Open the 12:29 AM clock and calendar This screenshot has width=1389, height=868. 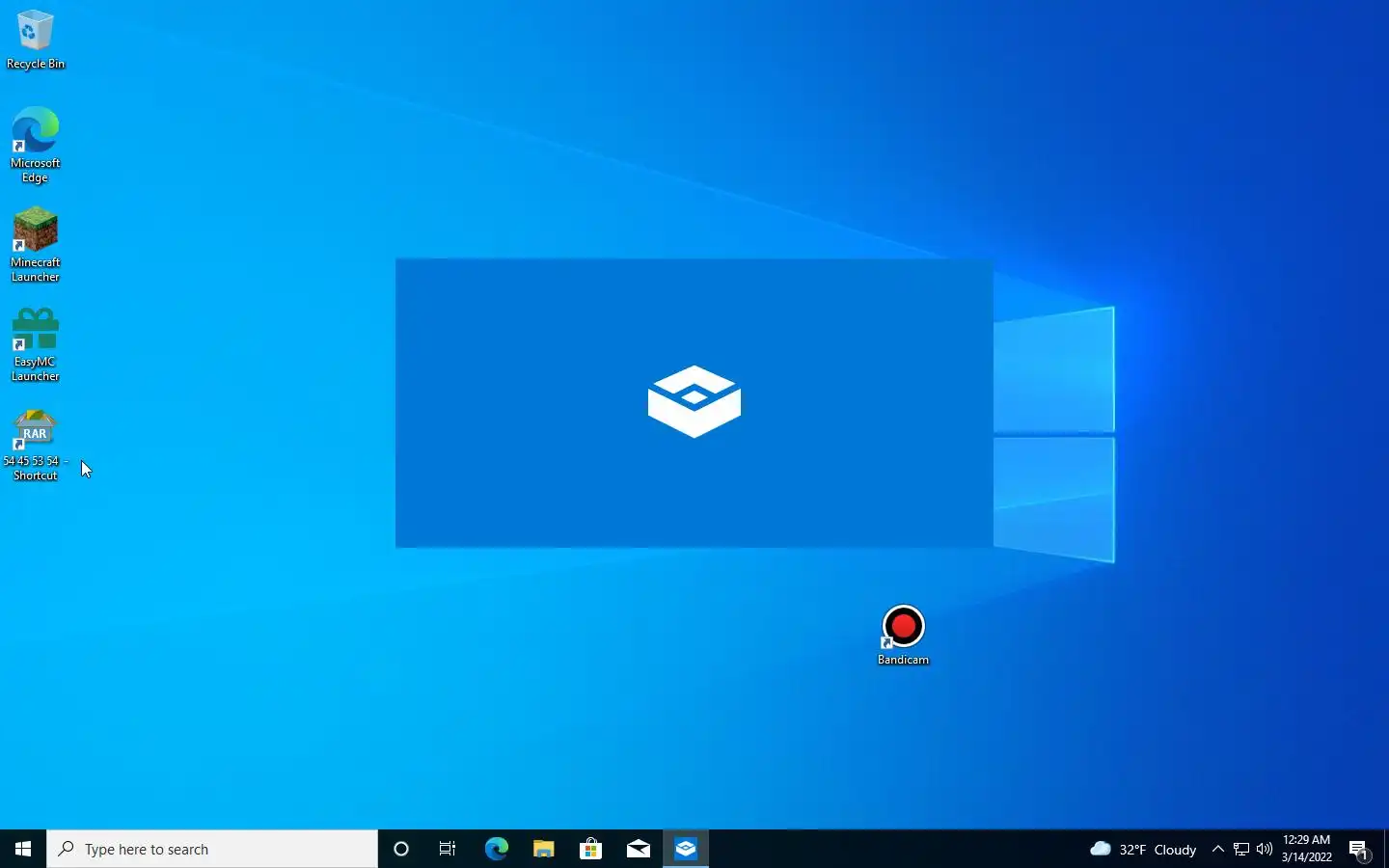pyautogui.click(x=1307, y=849)
